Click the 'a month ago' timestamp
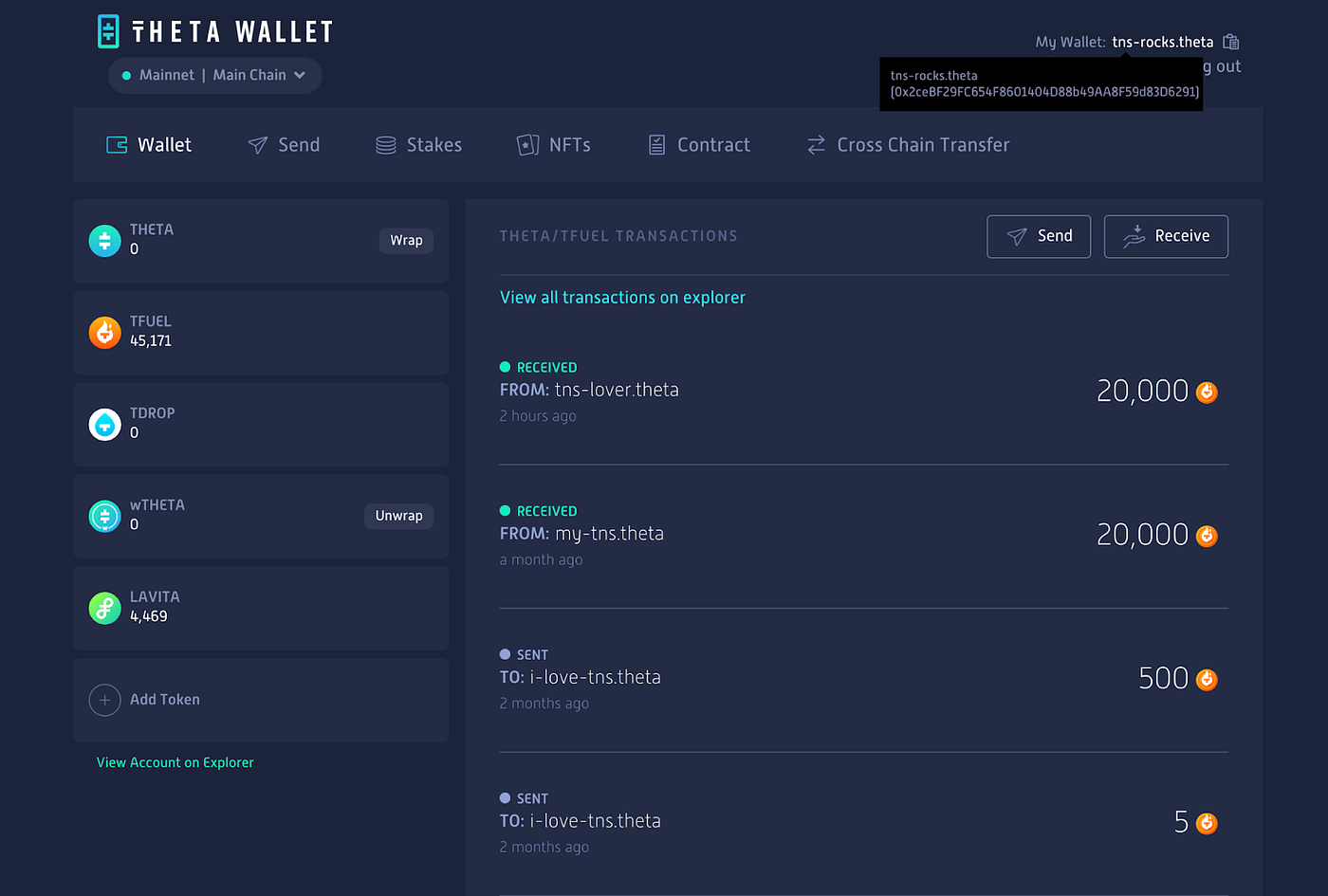1328x896 pixels. [541, 560]
